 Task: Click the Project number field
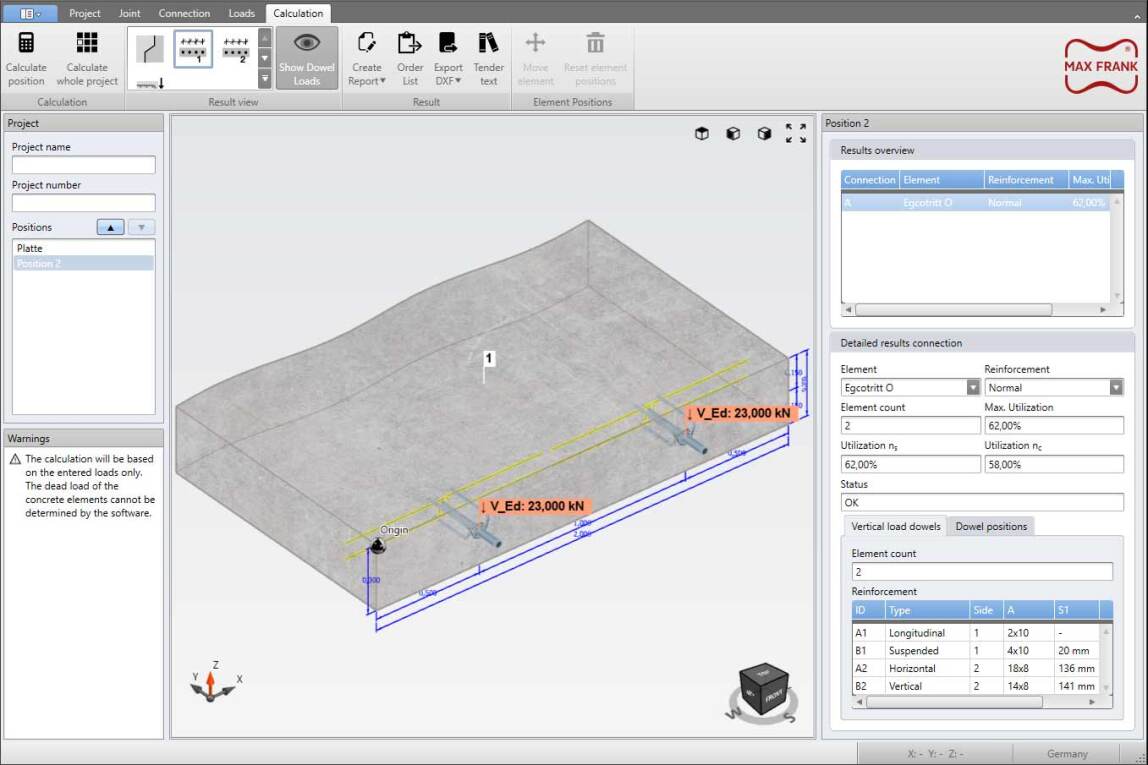(83, 203)
